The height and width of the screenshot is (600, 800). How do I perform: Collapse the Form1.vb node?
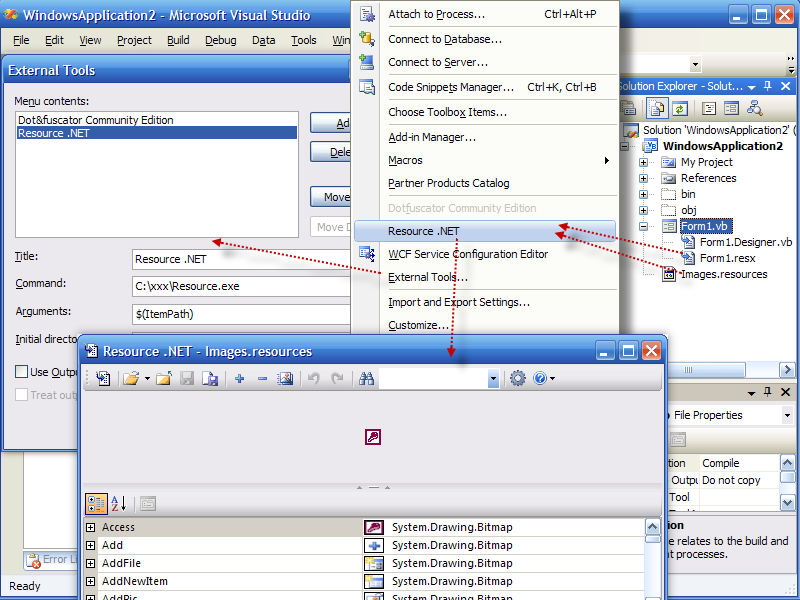click(643, 226)
